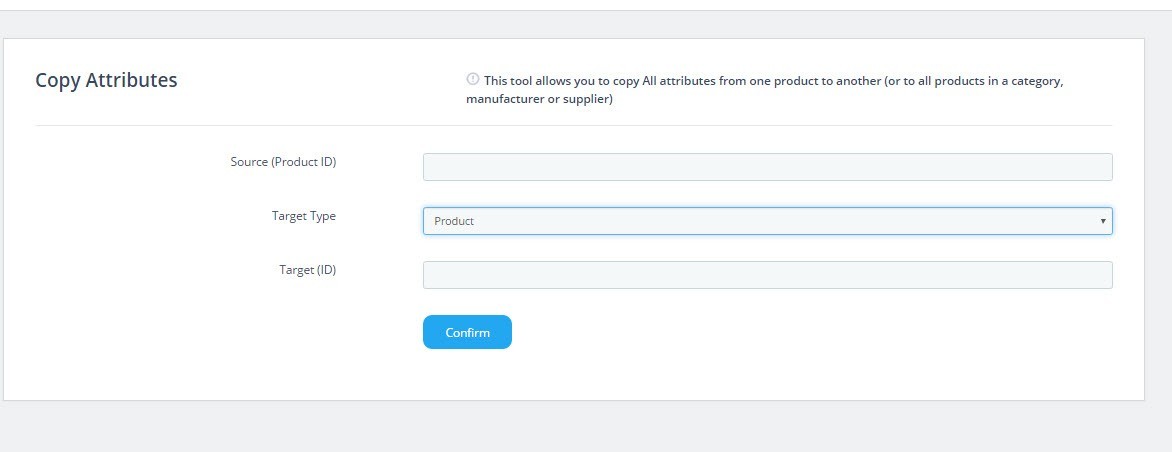Click the right end of the Target (ID) field
This screenshot has height=452, width=1172.
(x=1102, y=275)
